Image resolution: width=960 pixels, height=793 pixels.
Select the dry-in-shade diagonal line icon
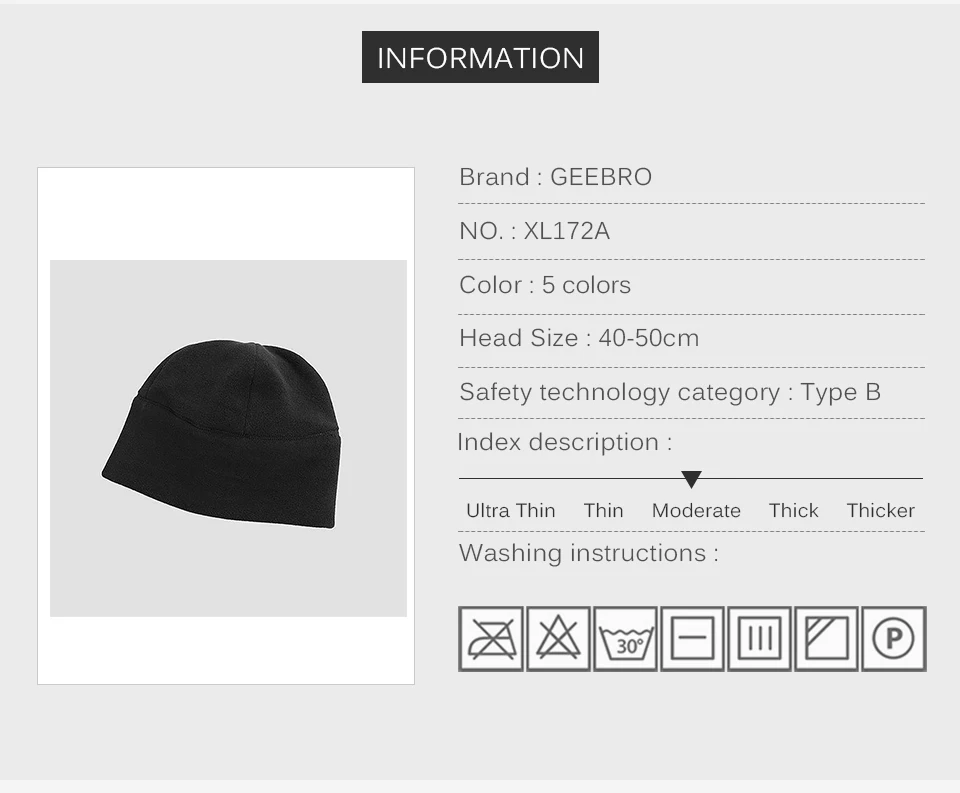(x=826, y=639)
